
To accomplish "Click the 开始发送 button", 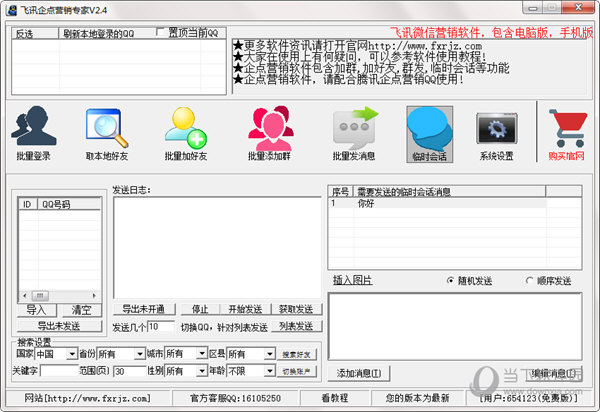I will coord(245,309).
